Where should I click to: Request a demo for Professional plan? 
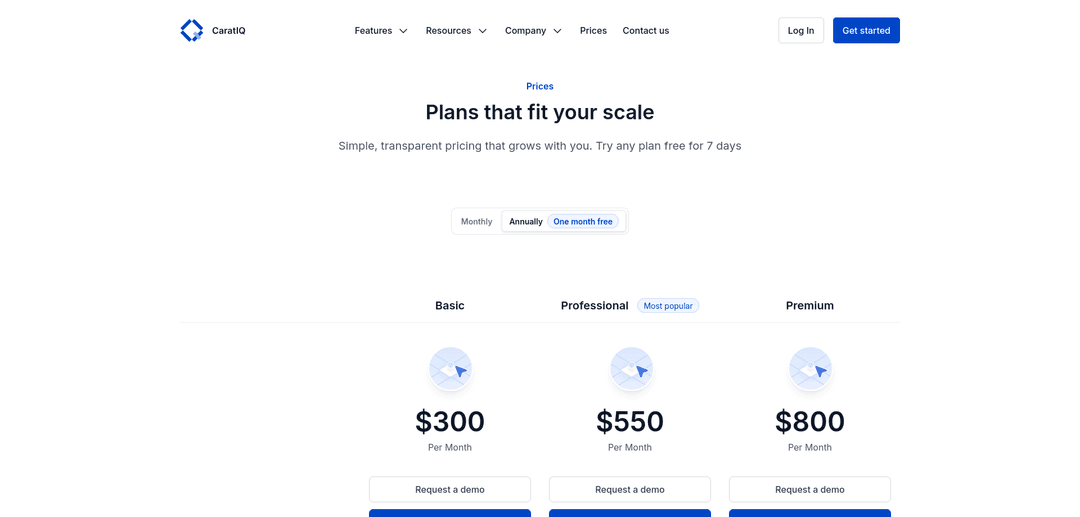pos(630,489)
